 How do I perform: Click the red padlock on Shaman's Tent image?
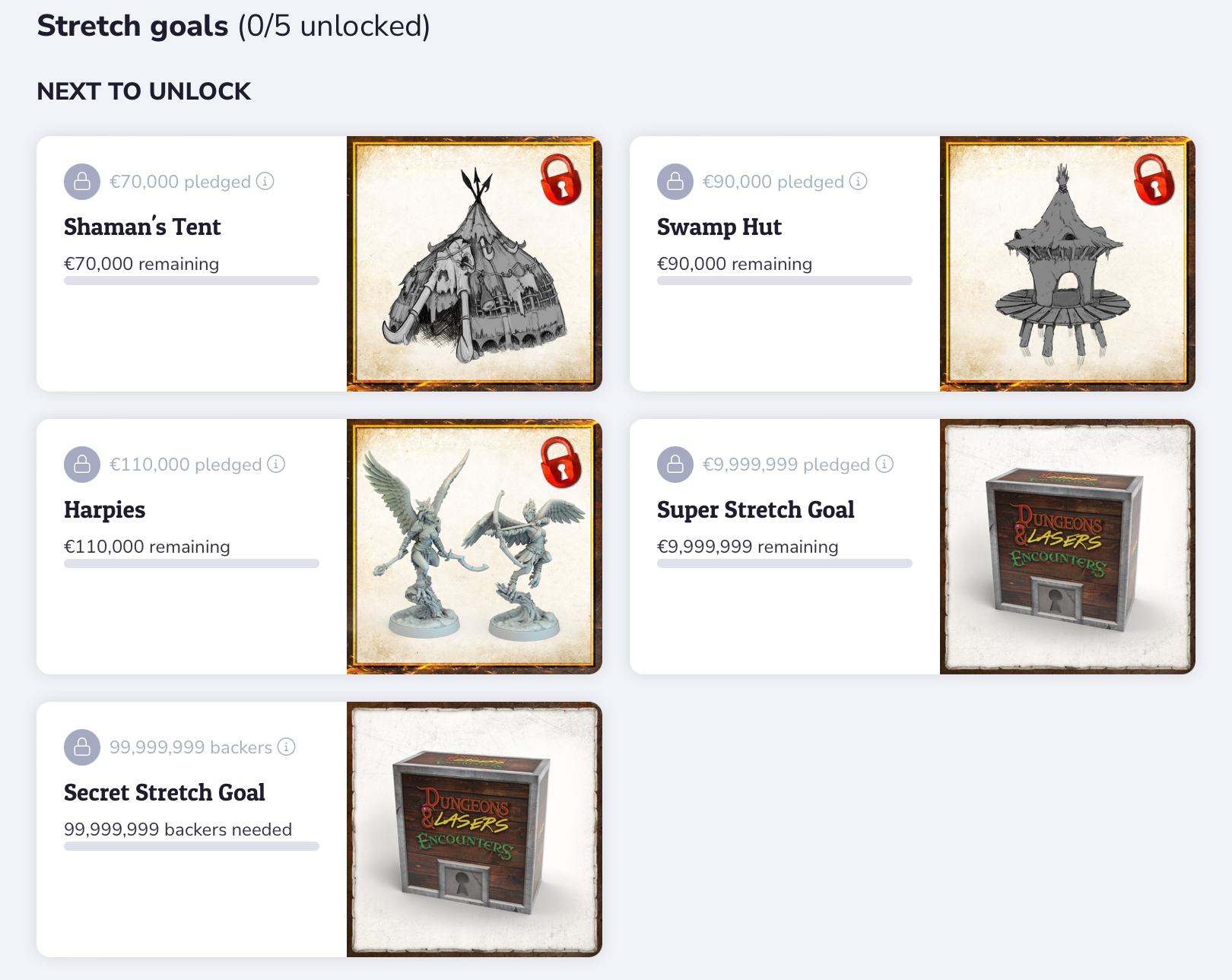(561, 180)
